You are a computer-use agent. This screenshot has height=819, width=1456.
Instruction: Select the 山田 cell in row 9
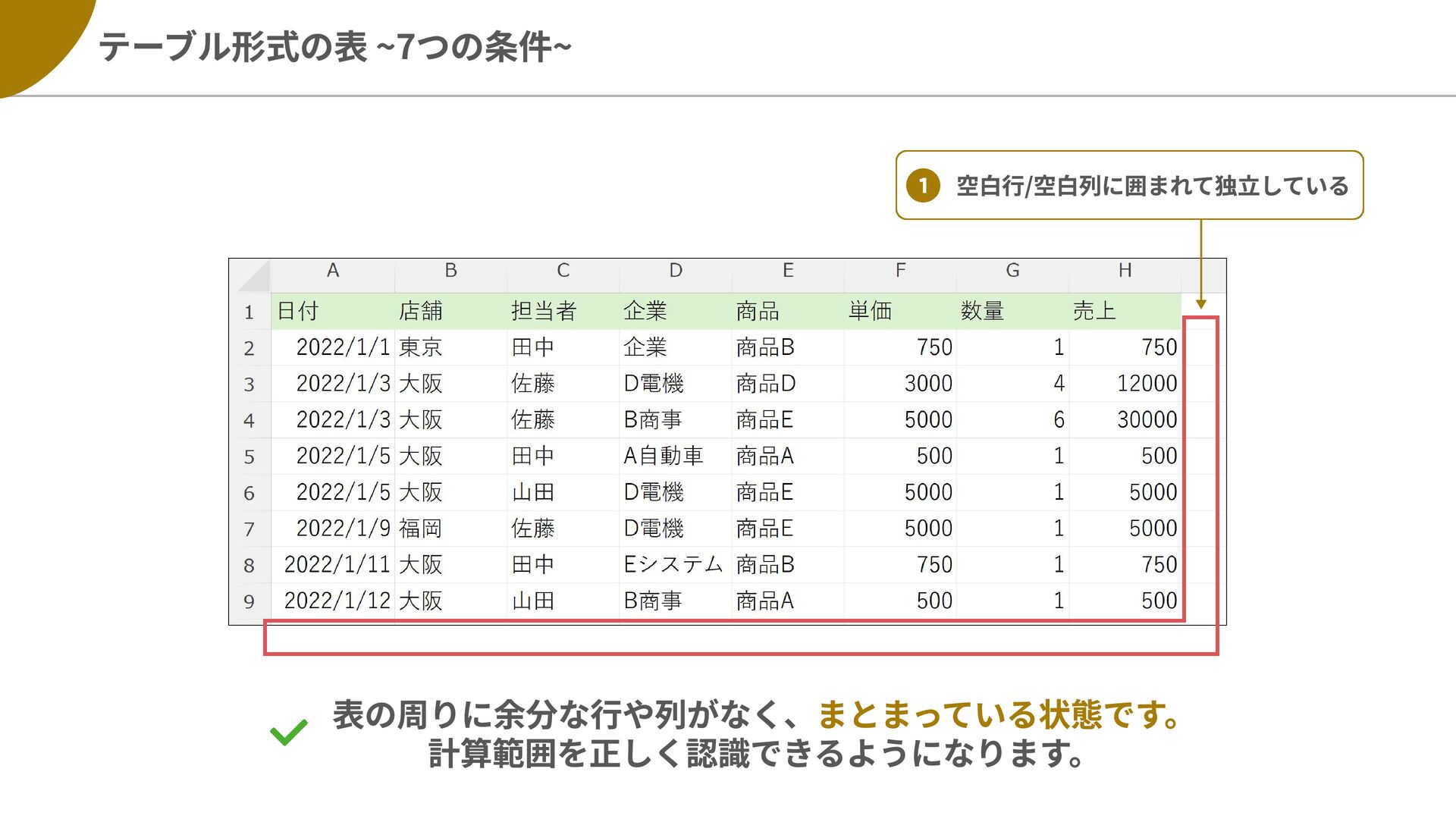tap(563, 601)
